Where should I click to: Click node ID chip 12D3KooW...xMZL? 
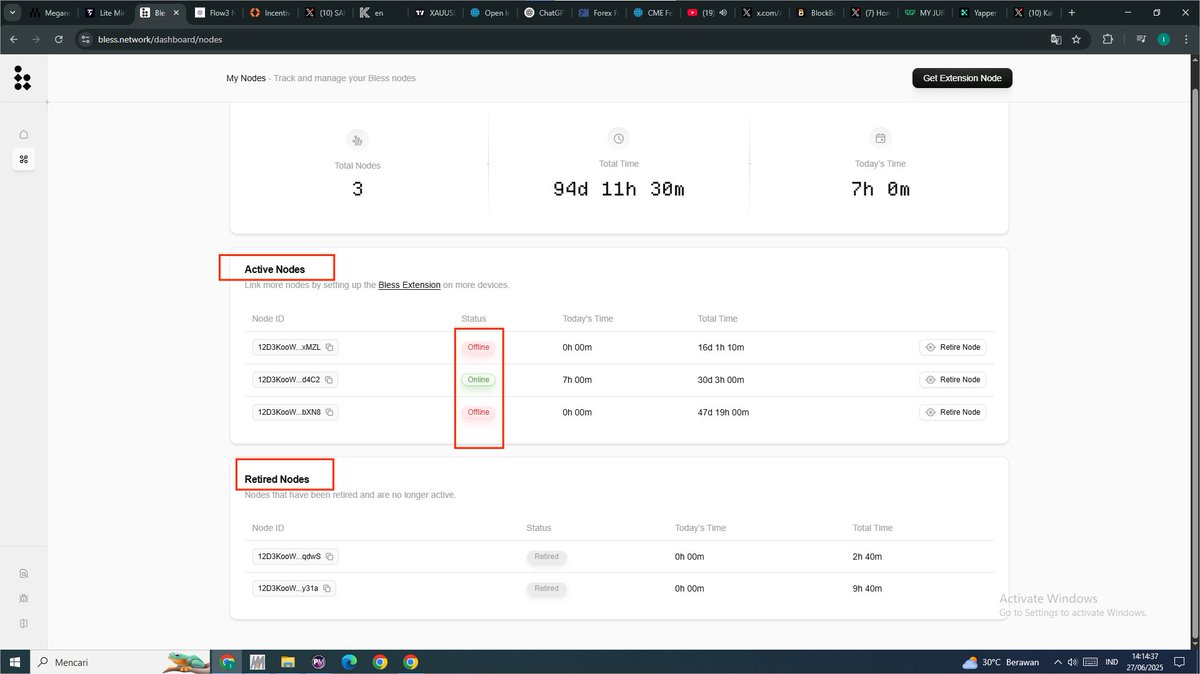[x=295, y=348]
